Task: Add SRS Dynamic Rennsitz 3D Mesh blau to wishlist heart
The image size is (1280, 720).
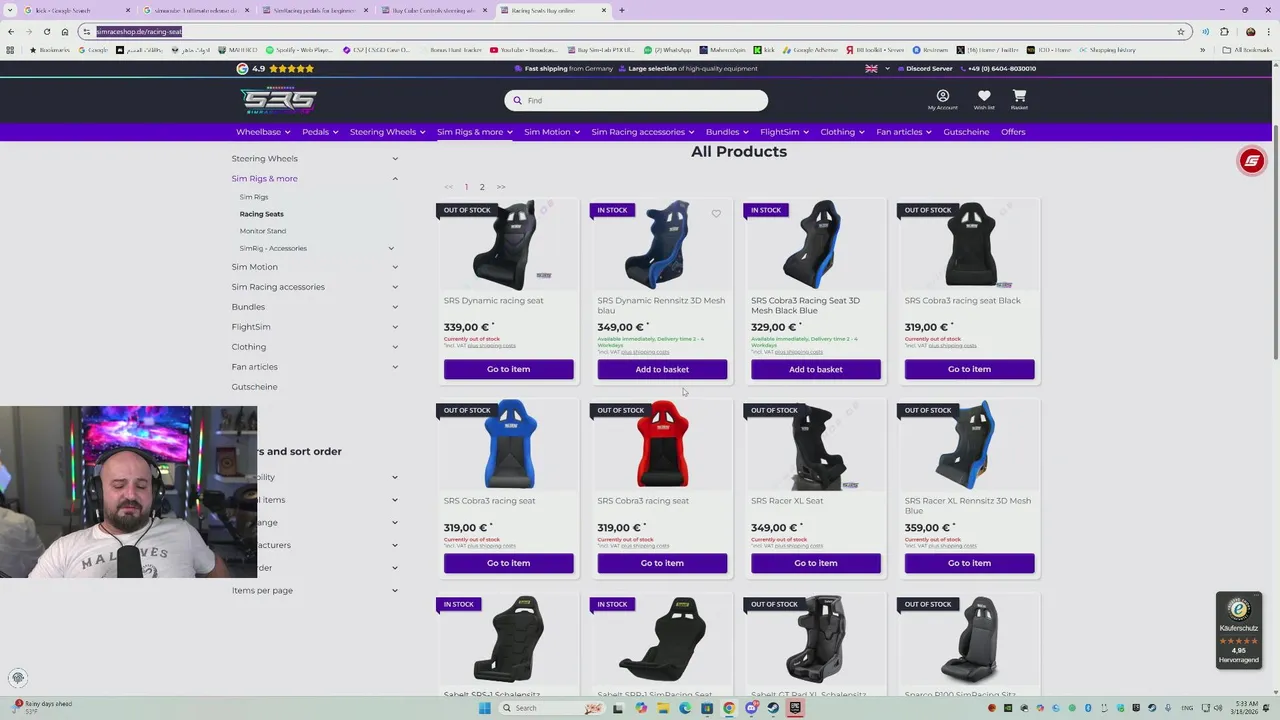Action: click(x=716, y=214)
